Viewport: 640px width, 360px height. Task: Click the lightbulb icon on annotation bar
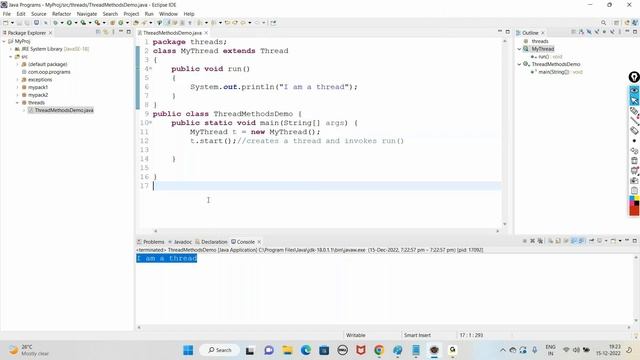click(634, 77)
